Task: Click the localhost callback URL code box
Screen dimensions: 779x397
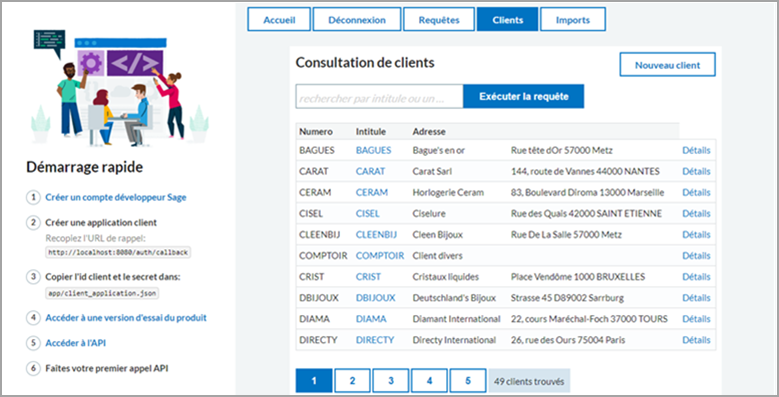Action: [118, 252]
